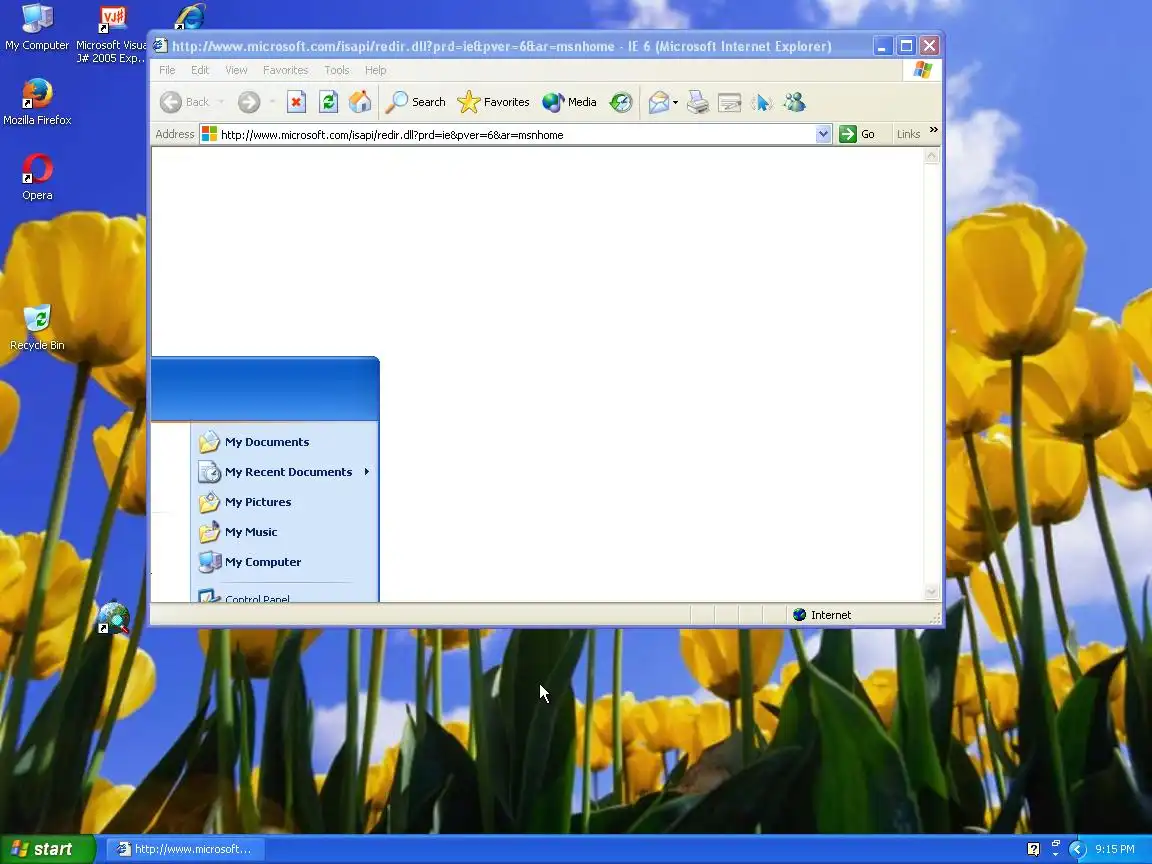Viewport: 1152px width, 864px height.
Task: Print the page using printer icon
Action: (697, 102)
